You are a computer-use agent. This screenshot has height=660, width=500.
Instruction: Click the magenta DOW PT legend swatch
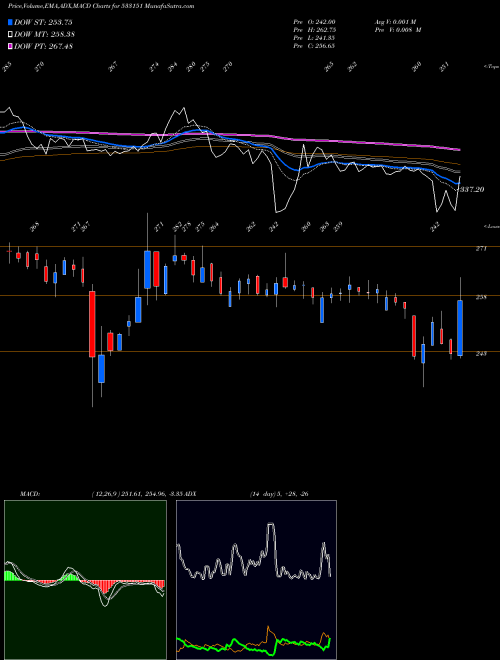(x=11, y=46)
